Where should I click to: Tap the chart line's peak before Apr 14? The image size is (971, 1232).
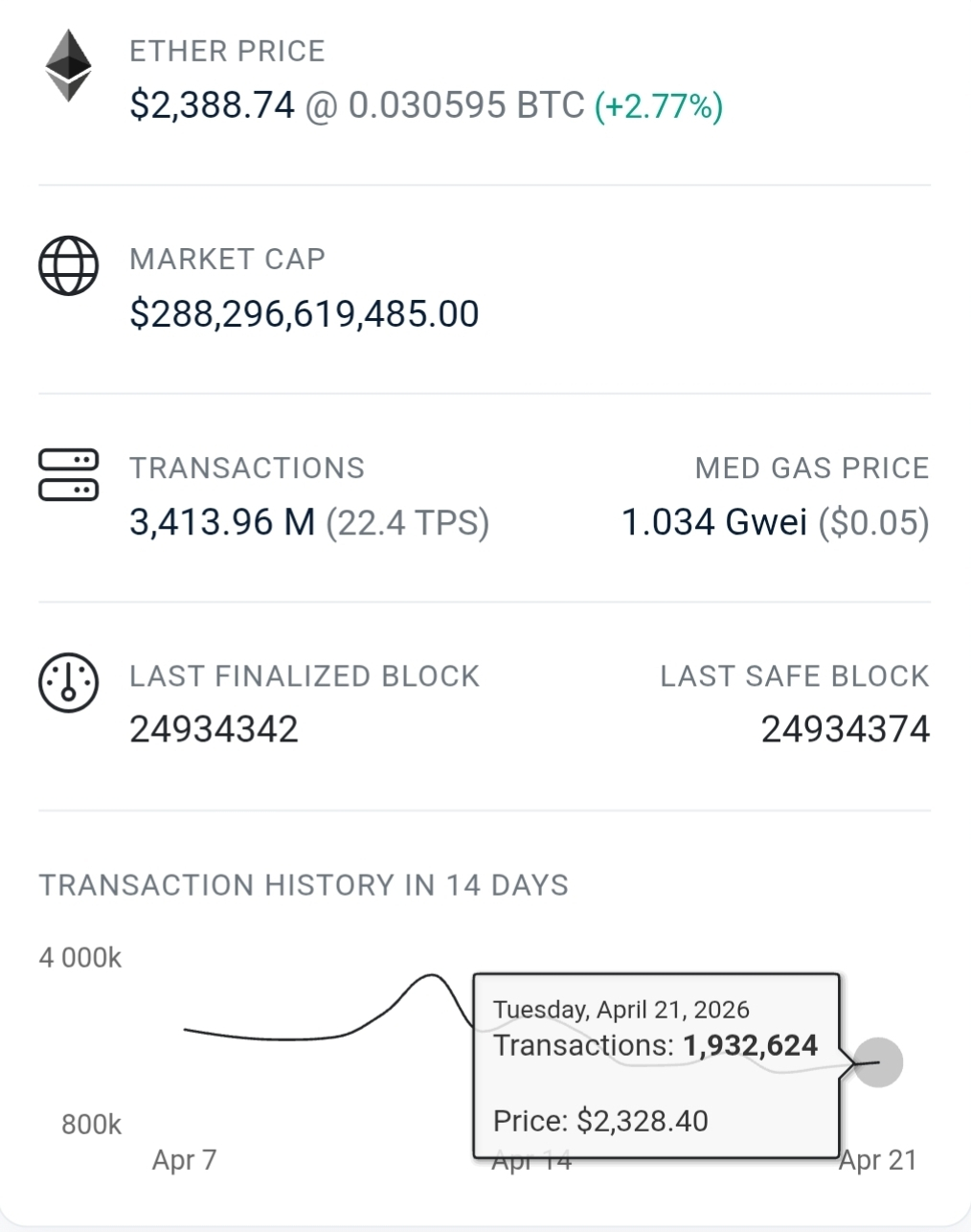[x=430, y=976]
